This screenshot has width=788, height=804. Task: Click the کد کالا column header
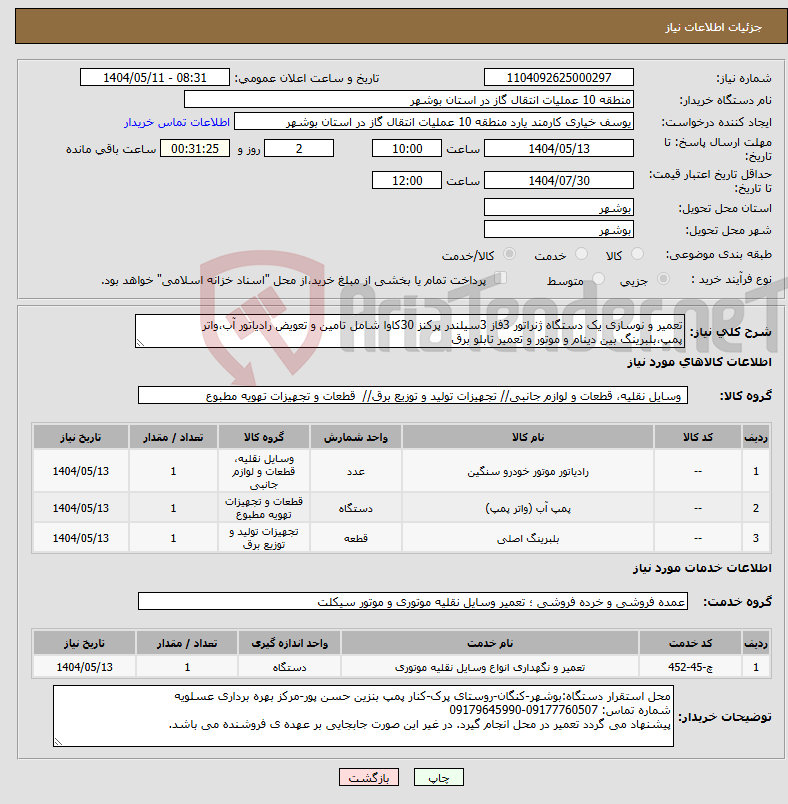(698, 437)
